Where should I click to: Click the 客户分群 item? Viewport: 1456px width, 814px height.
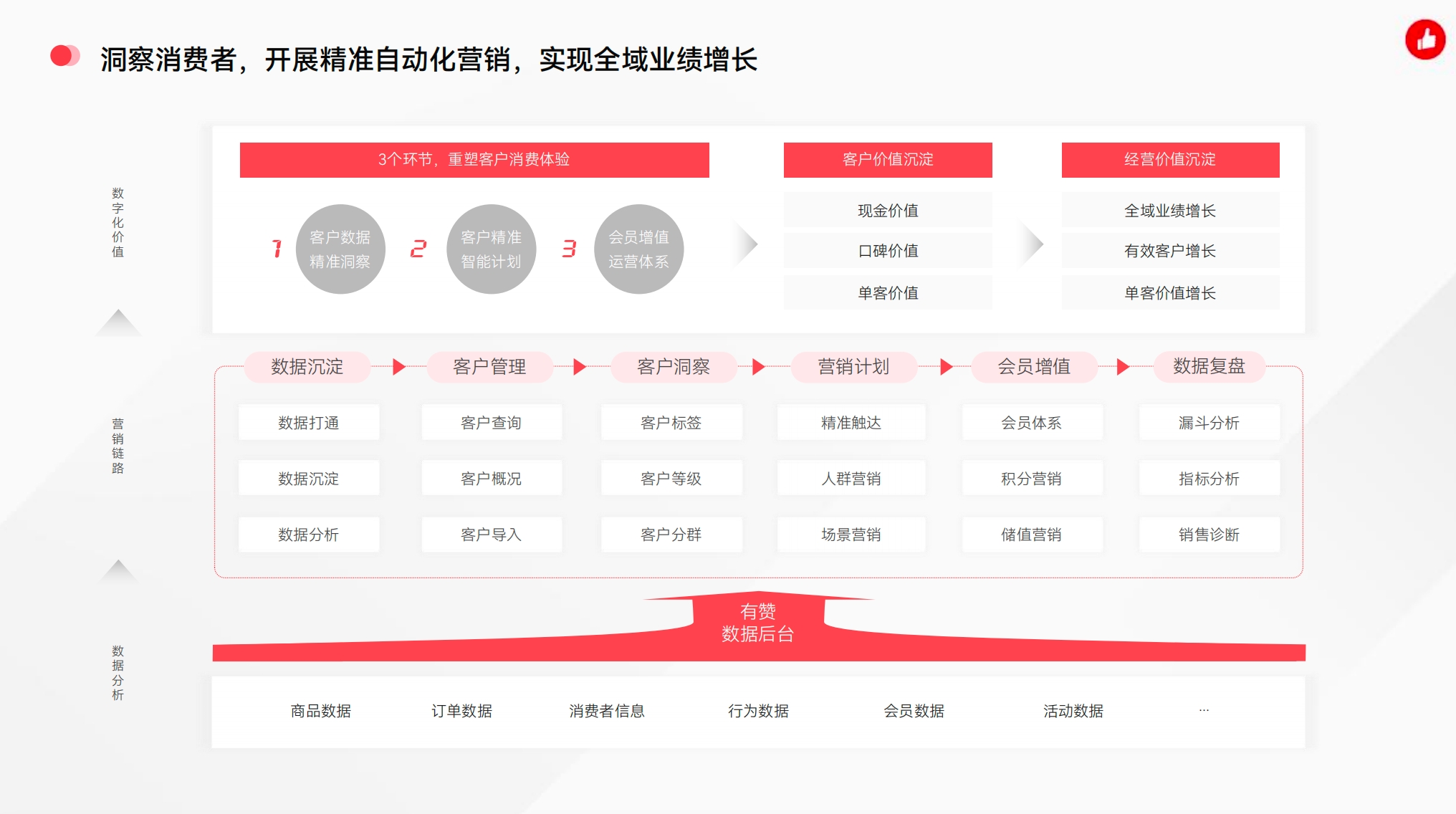671,535
